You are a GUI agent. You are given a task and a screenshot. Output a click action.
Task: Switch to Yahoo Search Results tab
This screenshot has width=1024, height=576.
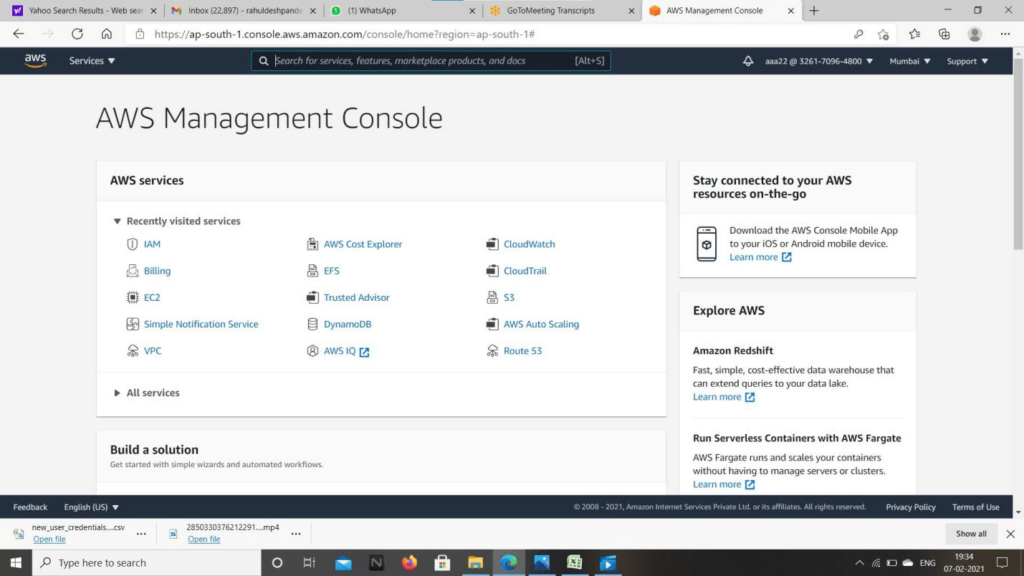[x=85, y=10]
